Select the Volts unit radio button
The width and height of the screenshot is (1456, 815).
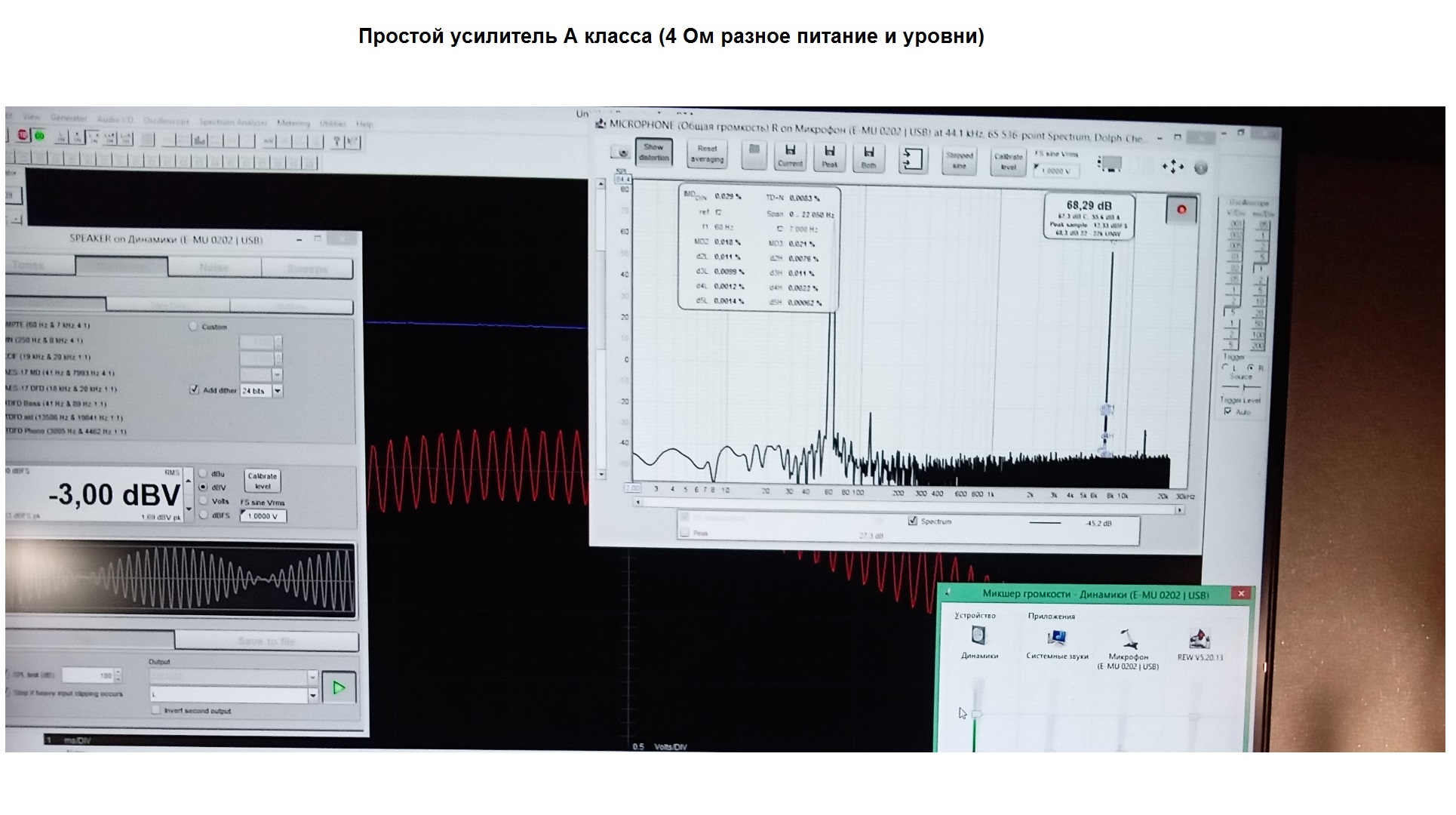click(203, 501)
